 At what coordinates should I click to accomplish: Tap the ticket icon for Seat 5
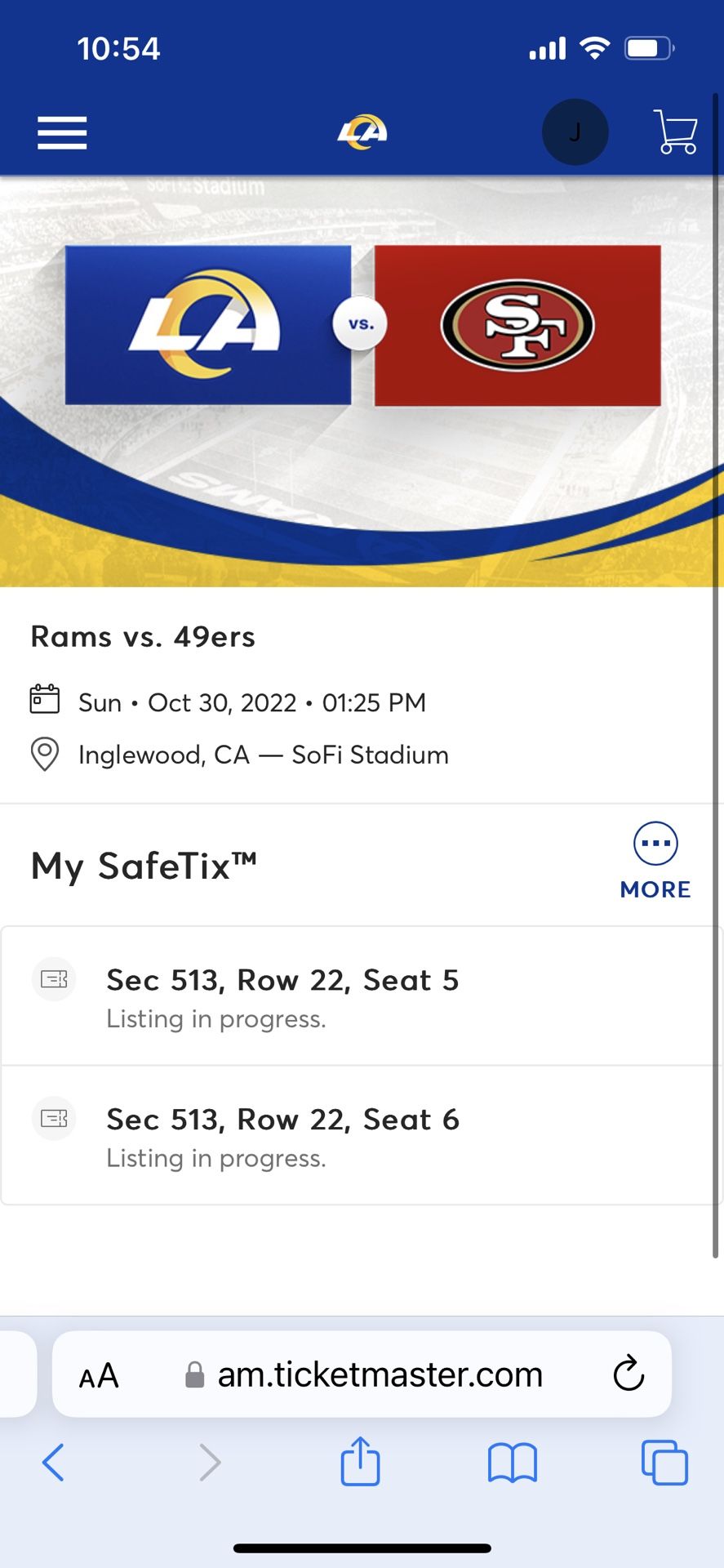click(x=54, y=979)
